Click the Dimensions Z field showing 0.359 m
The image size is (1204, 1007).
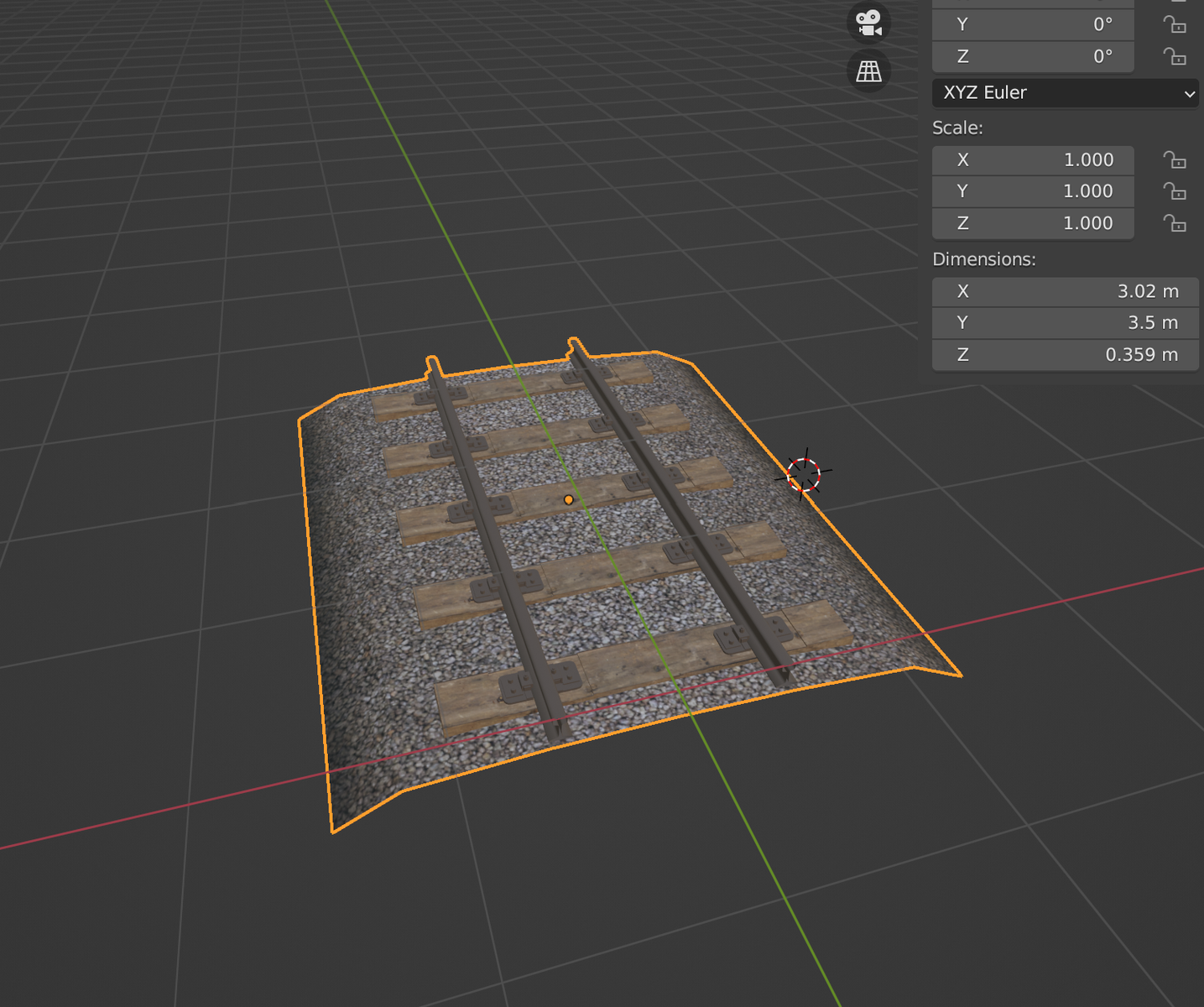1065,355
